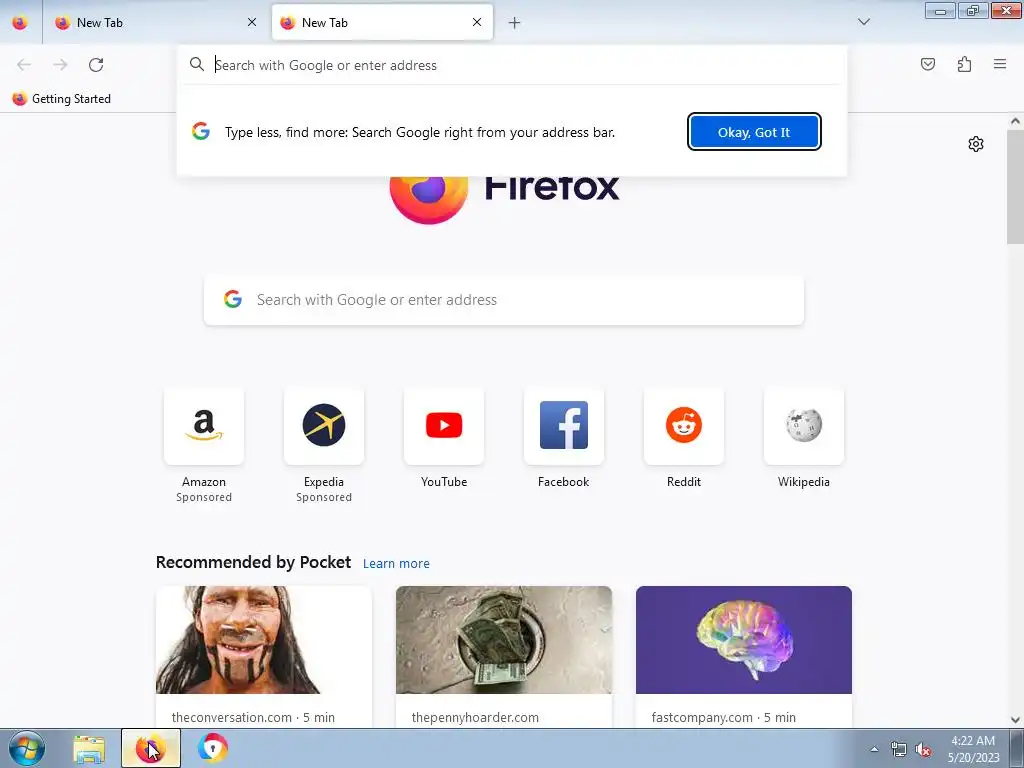Click the Amazon label text
Screen dimensions: 1024x768
coord(204,482)
